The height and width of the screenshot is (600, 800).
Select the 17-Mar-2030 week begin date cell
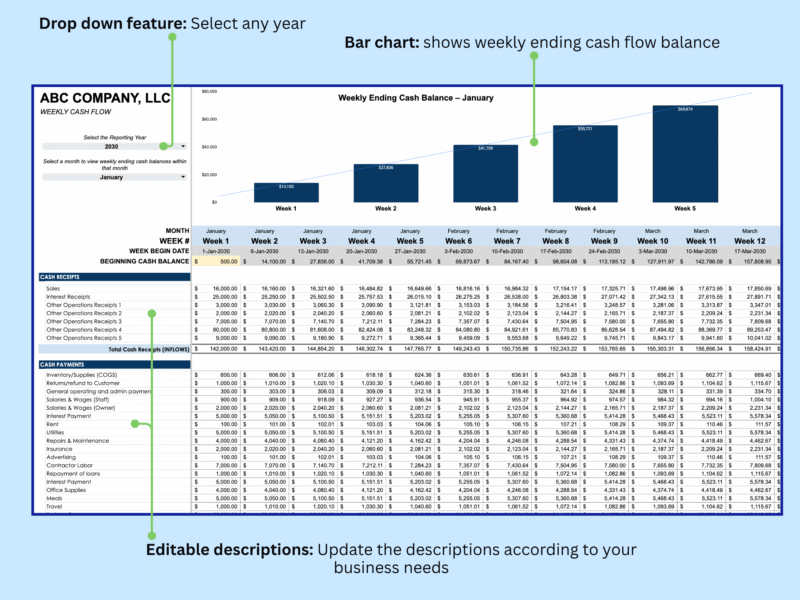click(750, 251)
